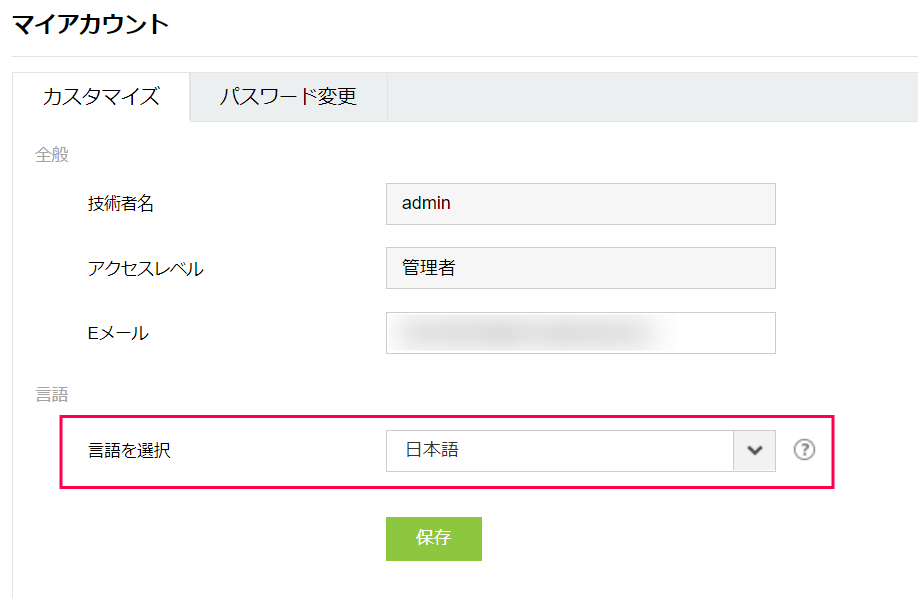Select the カスタマイズ tab
918x598 pixels.
(101, 97)
